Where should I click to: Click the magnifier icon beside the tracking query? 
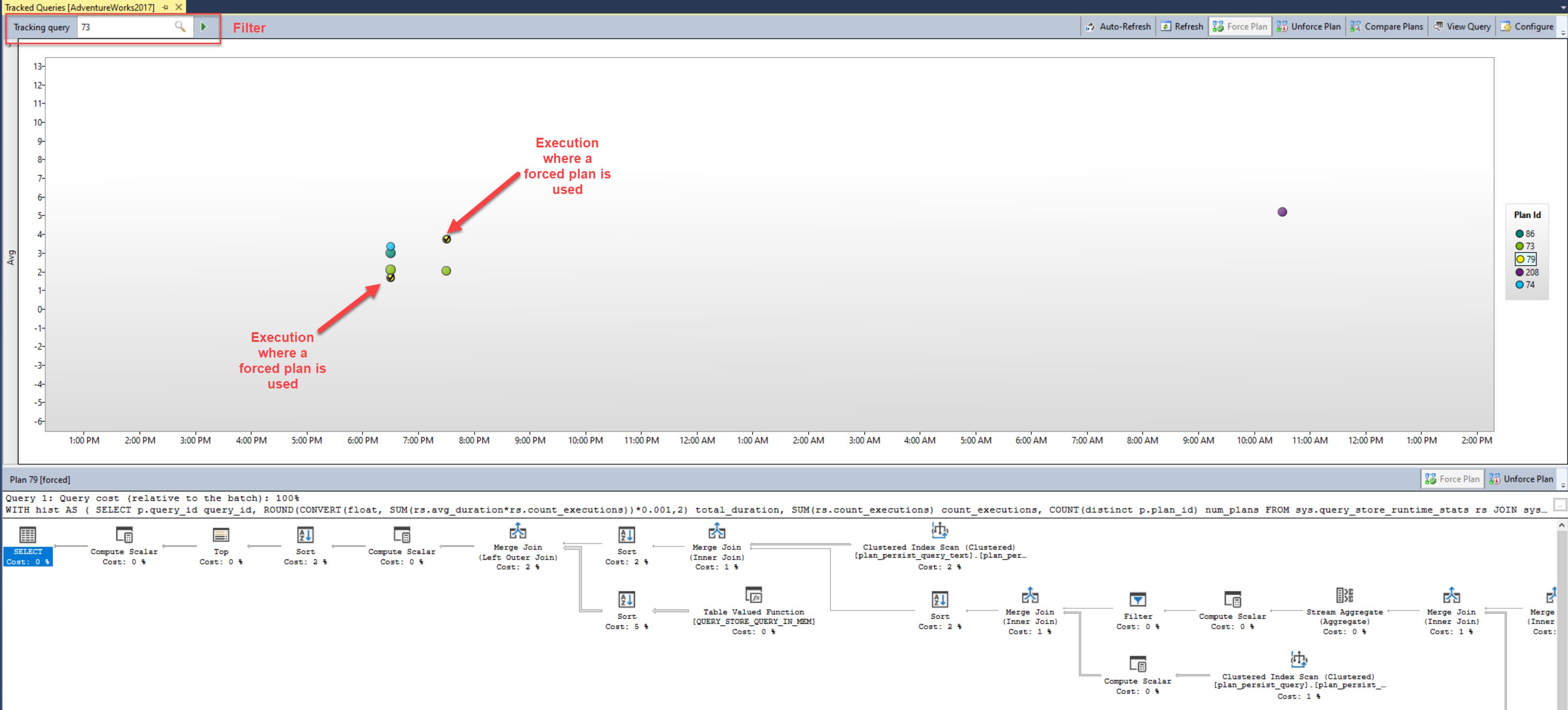pos(180,27)
